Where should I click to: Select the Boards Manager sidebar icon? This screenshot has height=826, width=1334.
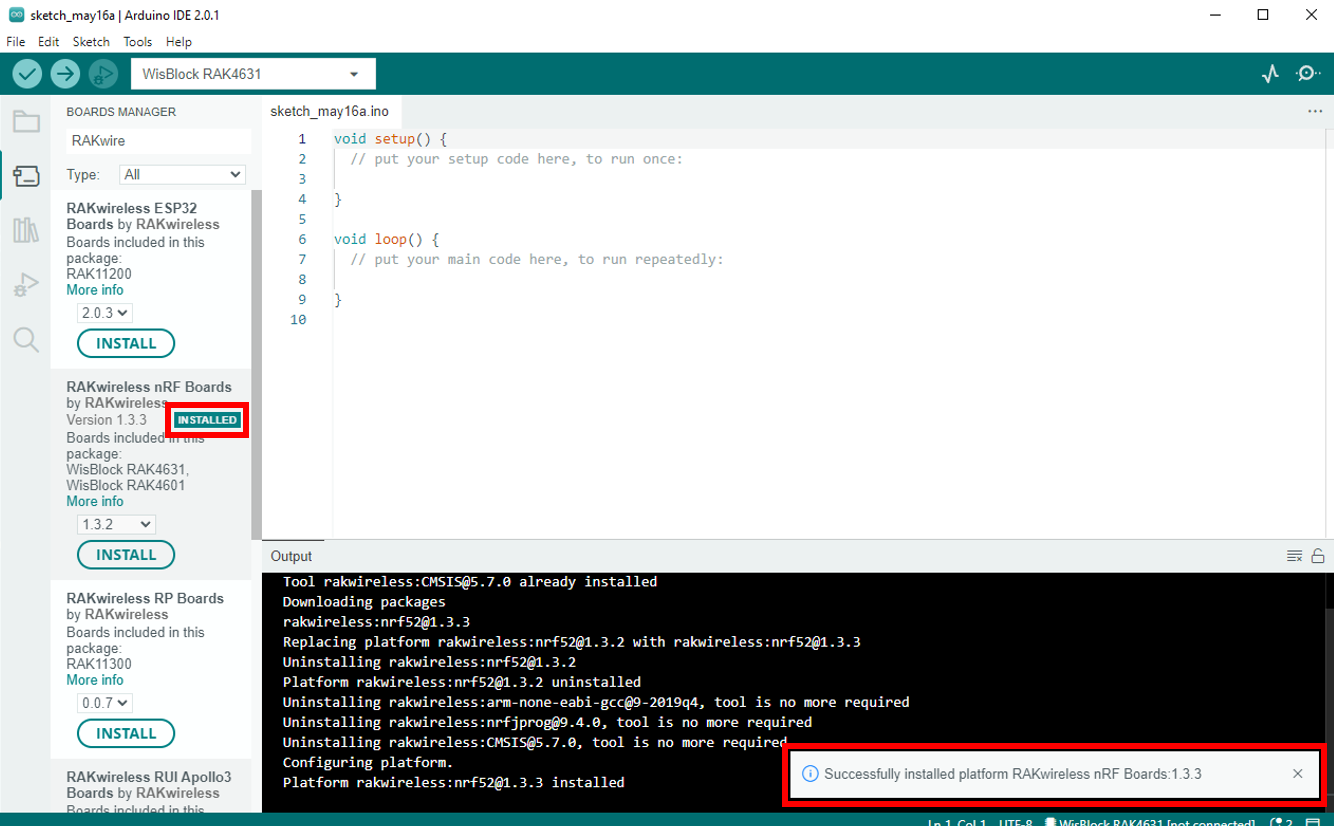click(26, 177)
